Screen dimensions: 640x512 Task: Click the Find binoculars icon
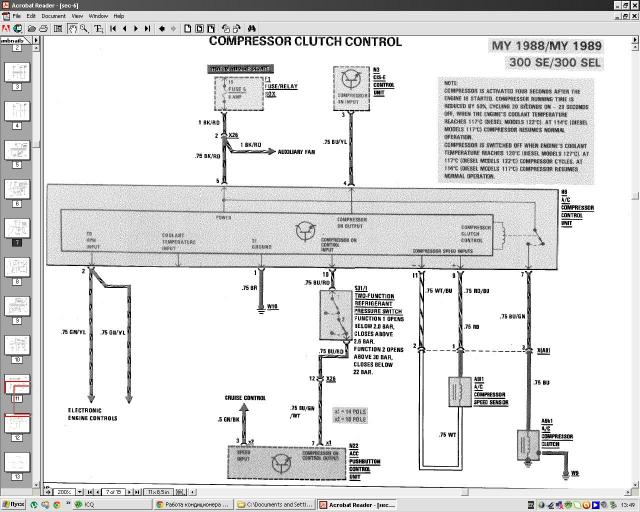[252, 29]
